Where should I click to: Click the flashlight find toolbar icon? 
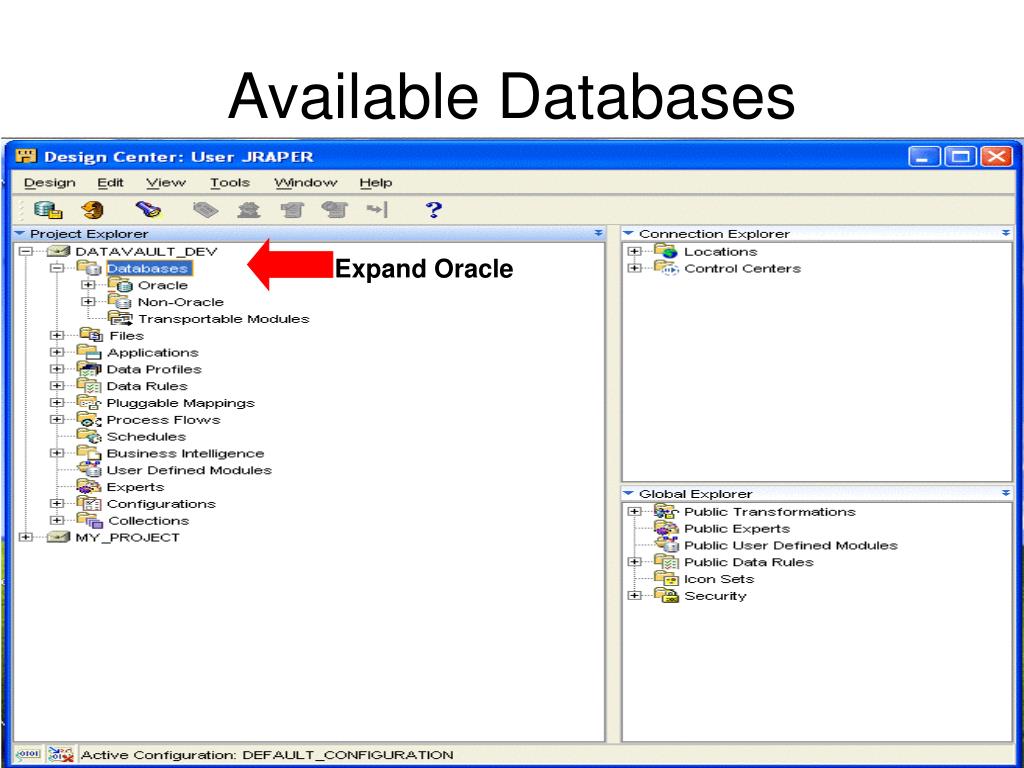point(148,210)
